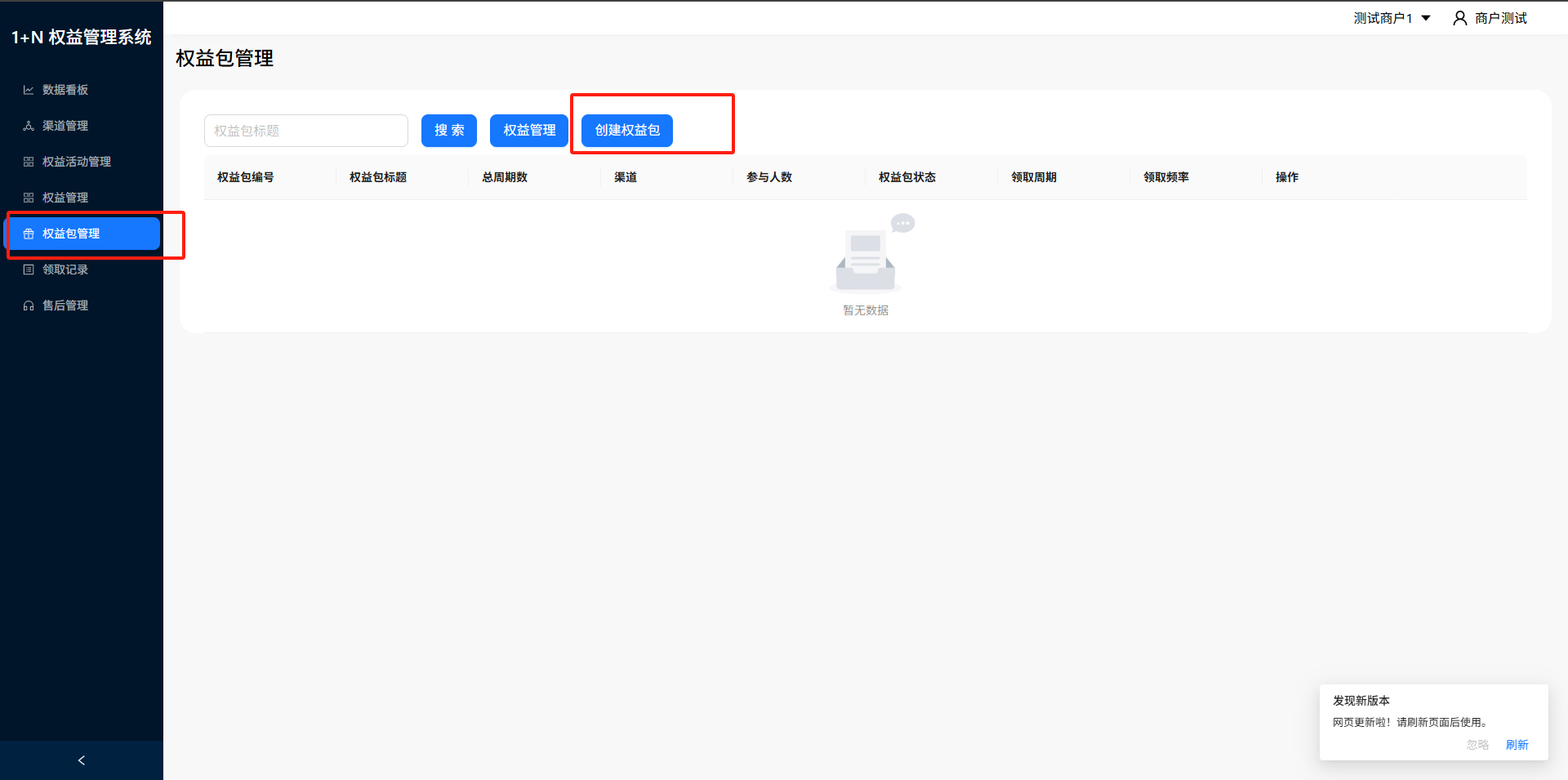Image resolution: width=1568 pixels, height=780 pixels.
Task: Open 数据看板 menu item
Action: coord(65,90)
